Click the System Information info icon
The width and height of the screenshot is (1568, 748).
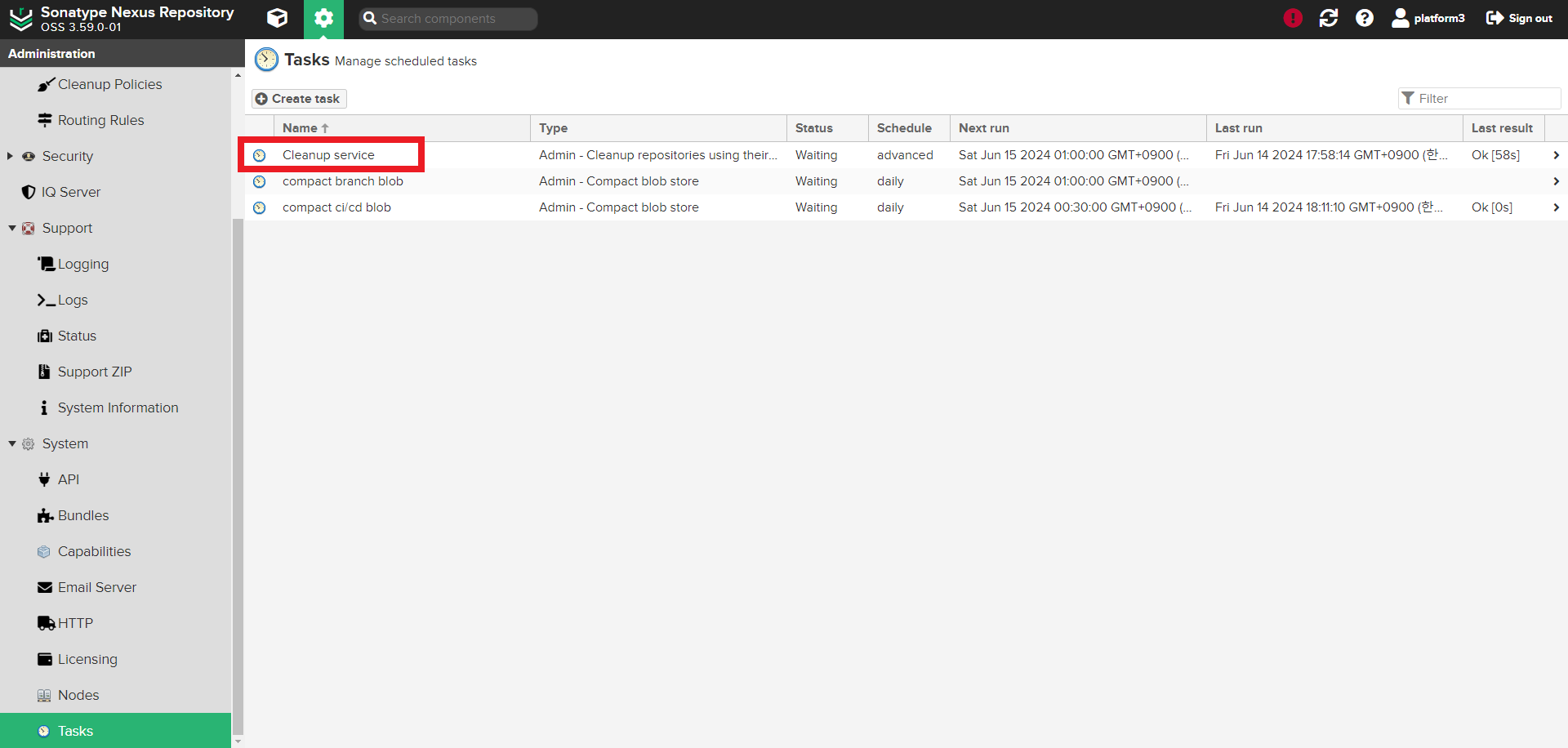pos(44,407)
